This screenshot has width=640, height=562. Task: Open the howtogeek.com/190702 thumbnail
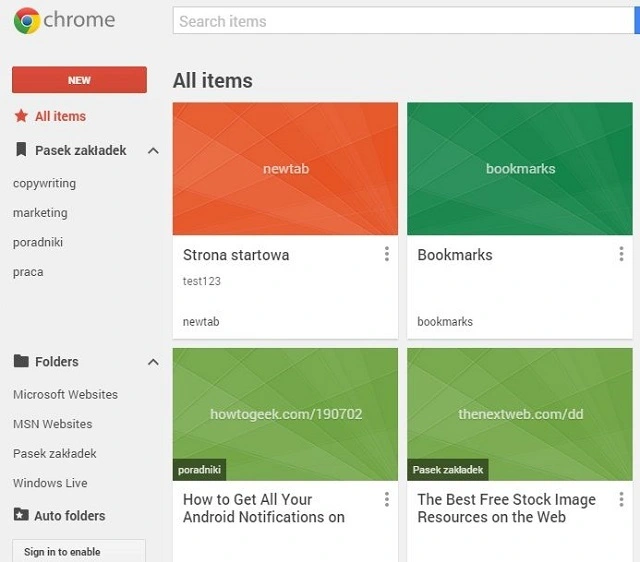(285, 414)
